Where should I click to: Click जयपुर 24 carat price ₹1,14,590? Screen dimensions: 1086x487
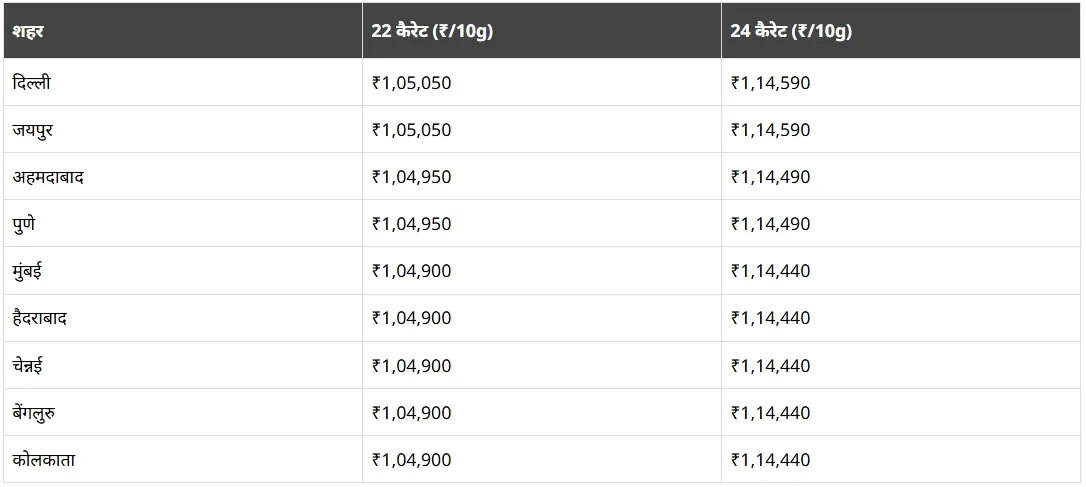click(x=770, y=130)
